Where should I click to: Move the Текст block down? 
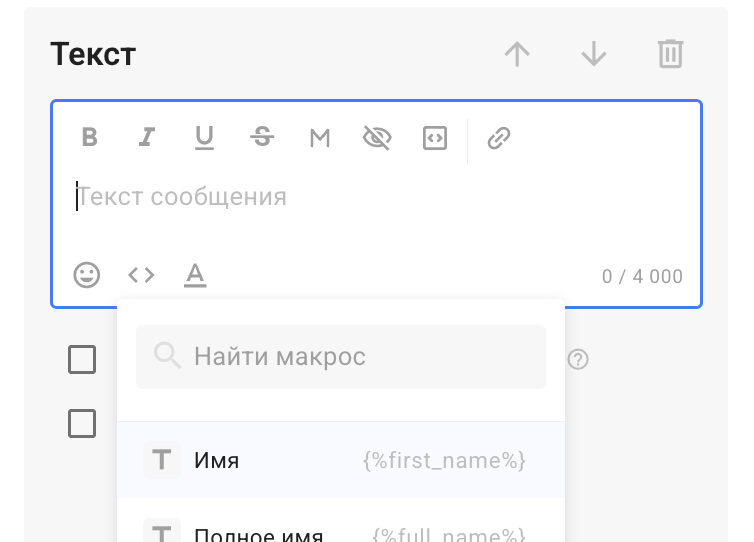(x=594, y=54)
